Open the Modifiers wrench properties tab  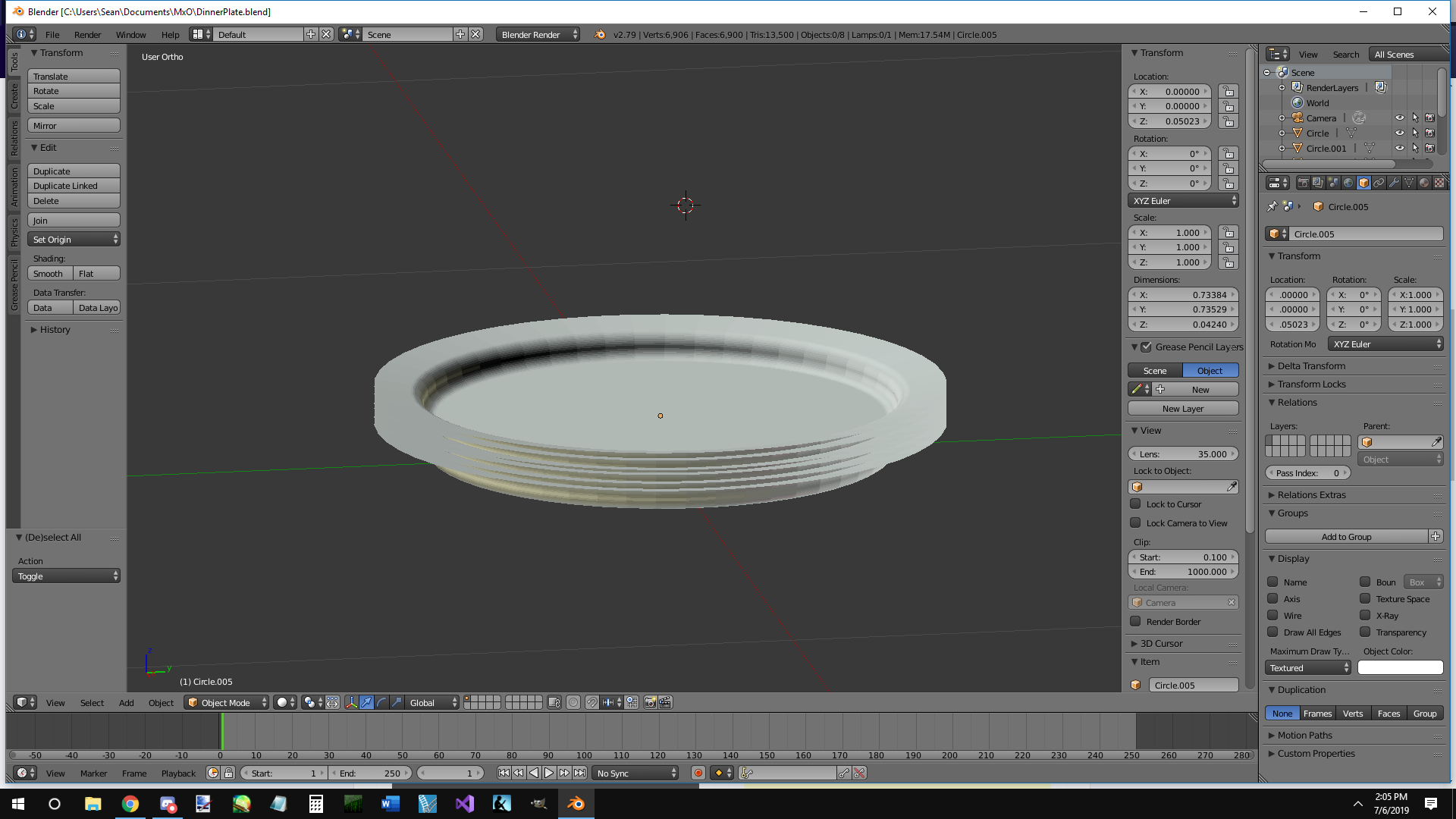[1394, 183]
